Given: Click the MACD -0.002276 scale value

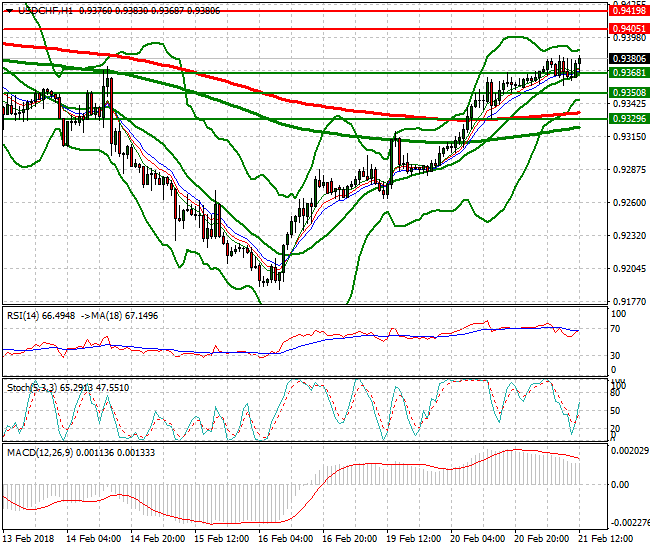Looking at the screenshot, I should [629, 522].
